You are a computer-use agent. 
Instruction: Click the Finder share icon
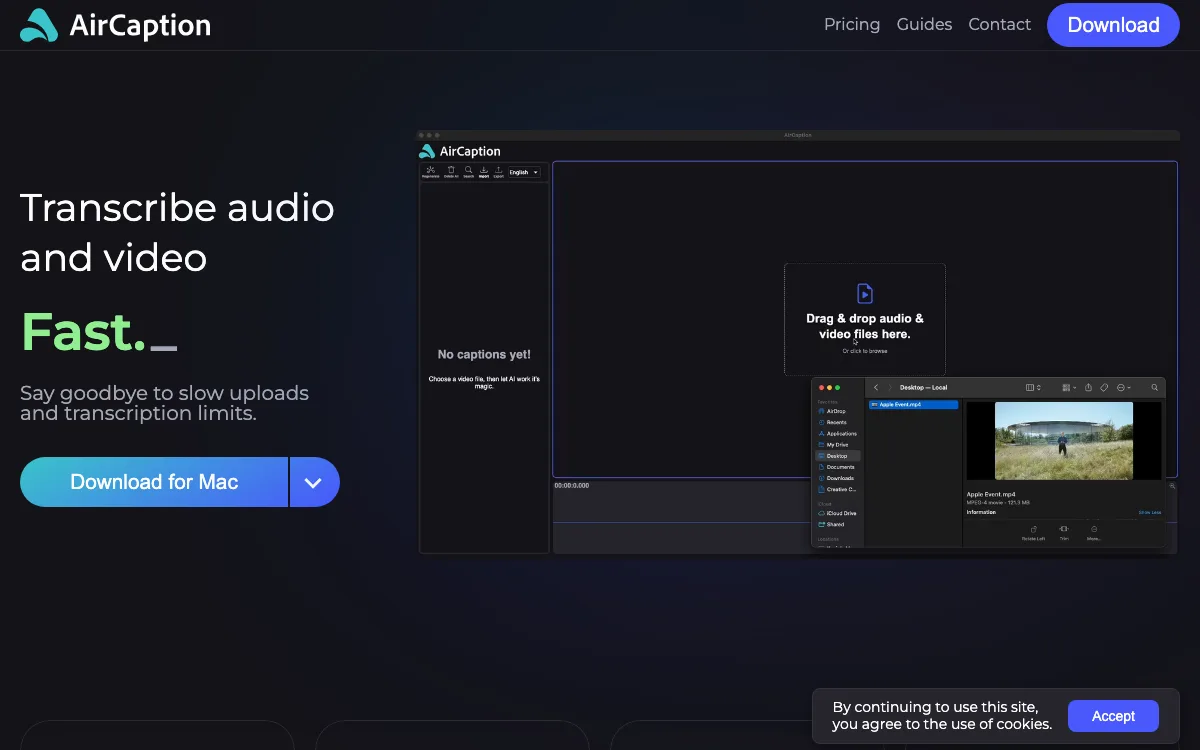(1088, 387)
